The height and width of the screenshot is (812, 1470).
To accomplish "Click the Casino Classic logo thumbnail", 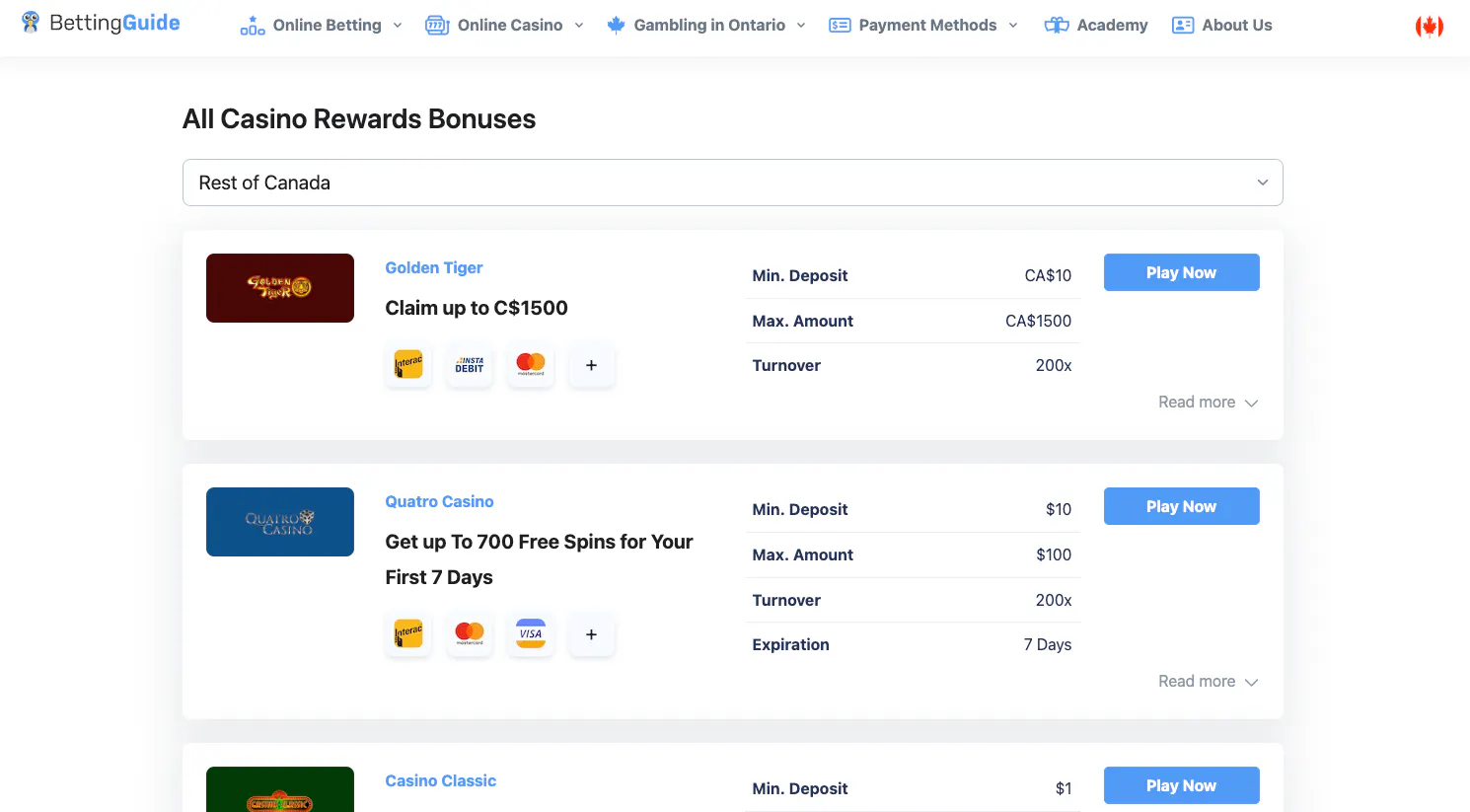I will [x=280, y=789].
